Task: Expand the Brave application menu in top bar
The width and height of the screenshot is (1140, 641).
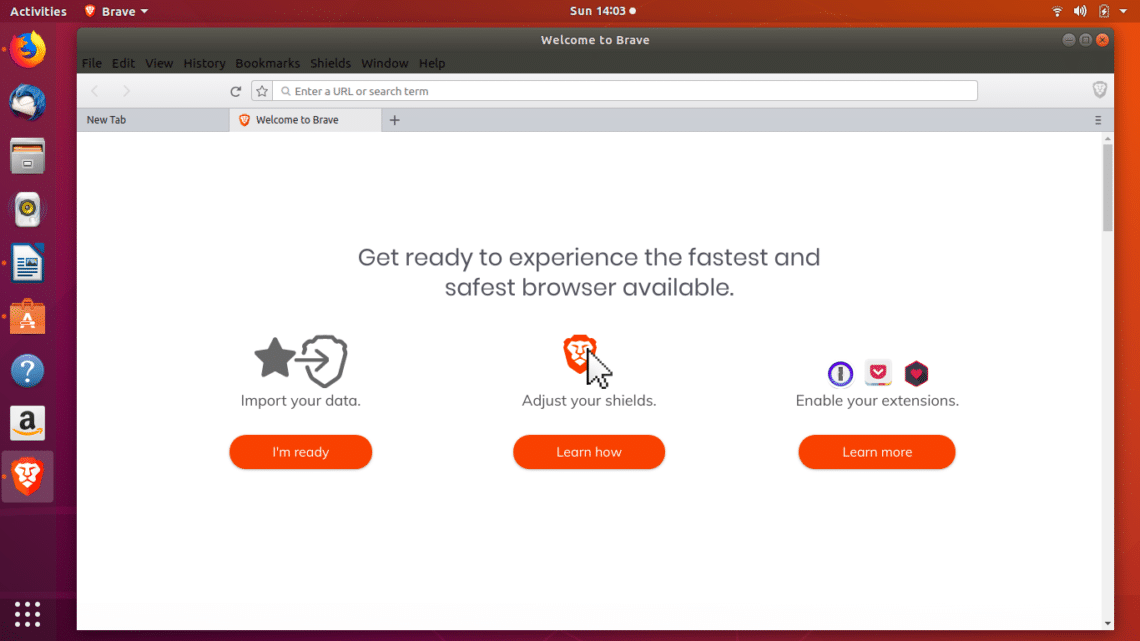Action: [116, 11]
